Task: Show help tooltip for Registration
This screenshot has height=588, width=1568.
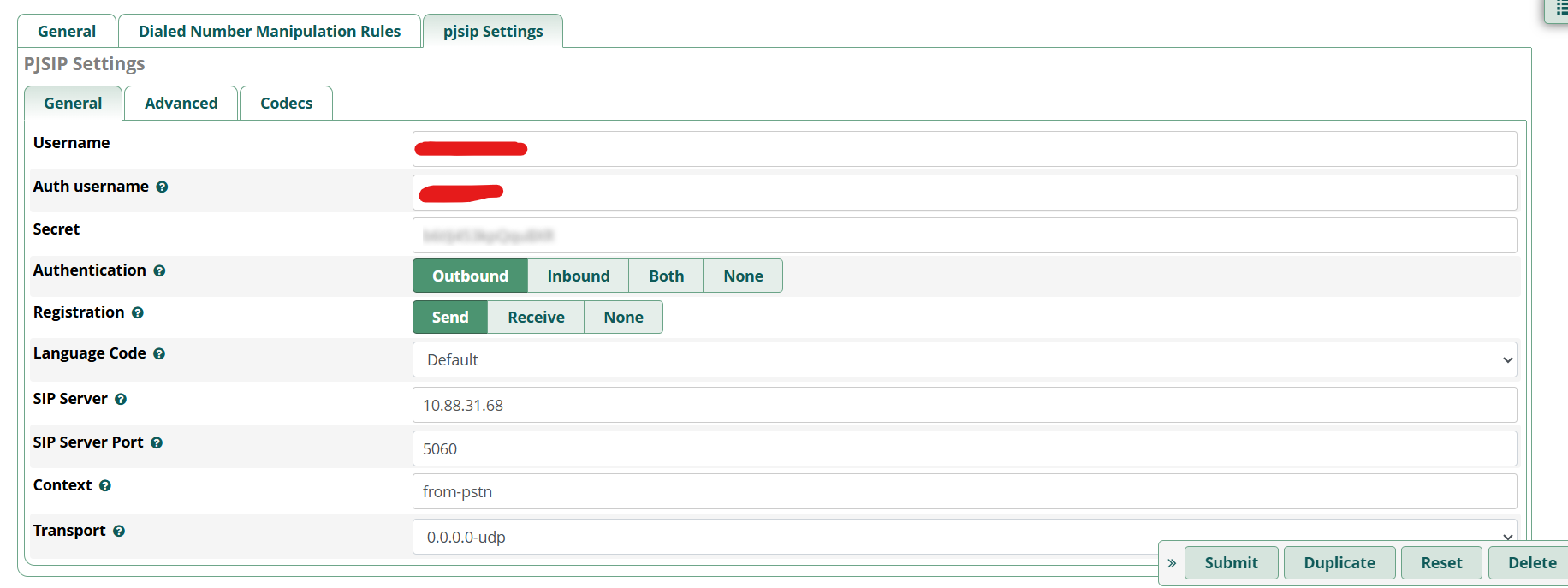Action: click(x=138, y=312)
